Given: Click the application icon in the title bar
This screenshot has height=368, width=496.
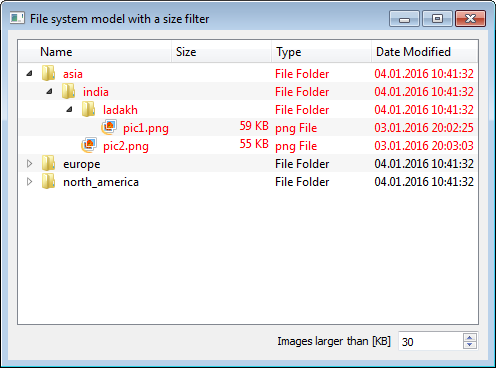Looking at the screenshot, I should (17, 18).
